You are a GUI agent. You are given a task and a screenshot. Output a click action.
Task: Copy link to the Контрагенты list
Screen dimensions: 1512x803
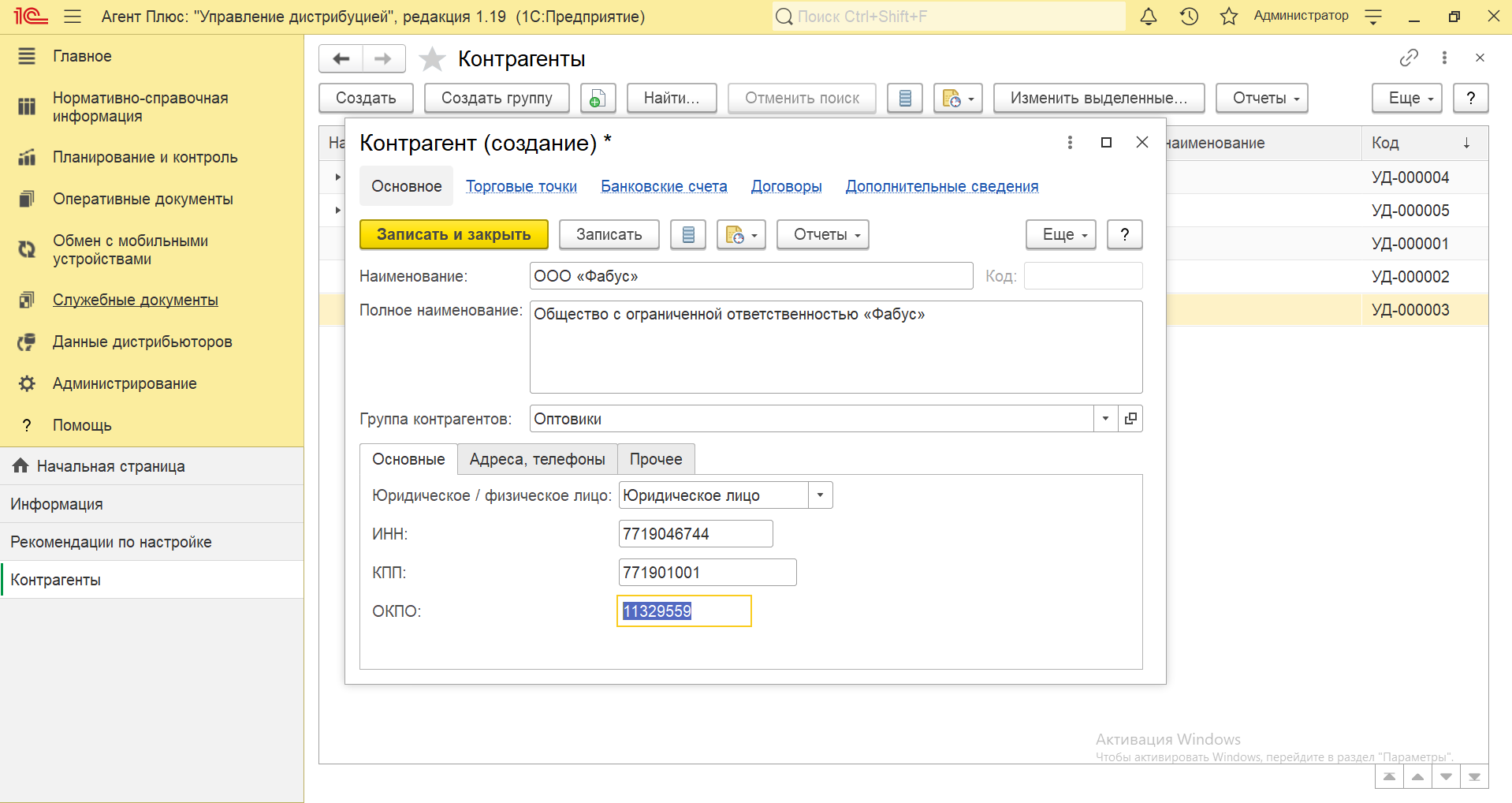[x=1408, y=58]
